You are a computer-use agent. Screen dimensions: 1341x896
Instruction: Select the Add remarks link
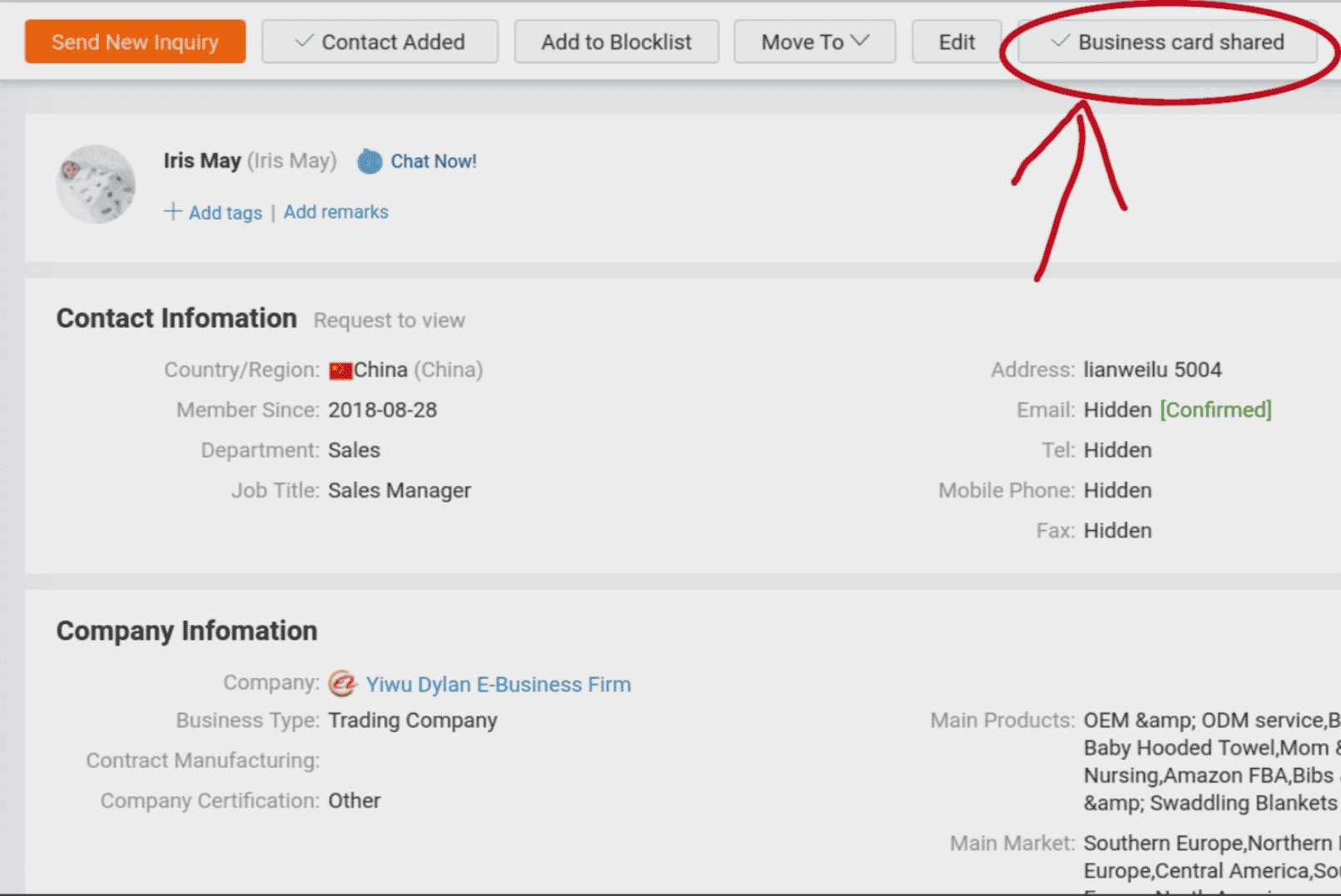click(336, 212)
